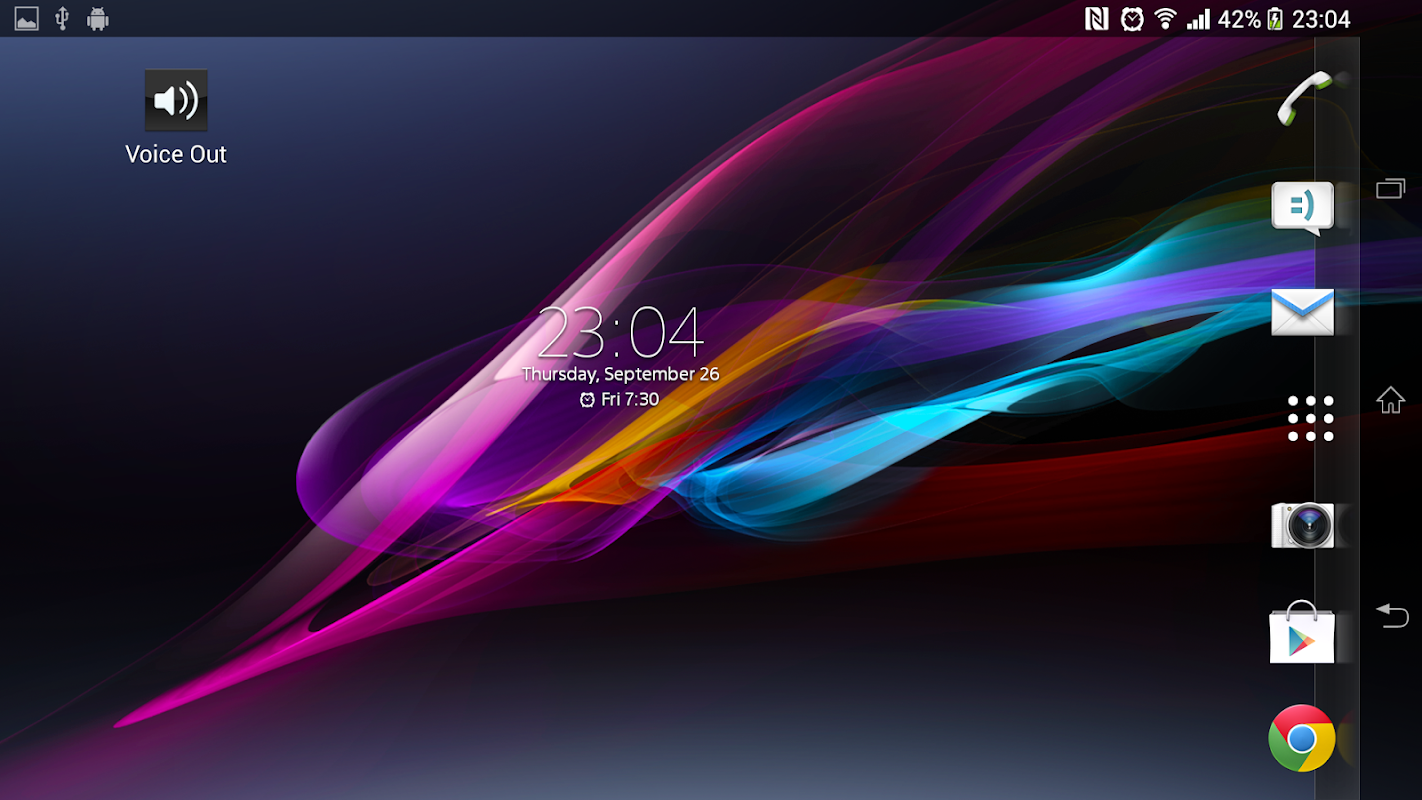1422x800 pixels.
Task: Open the Voice Out app shortcut
Action: point(176,117)
